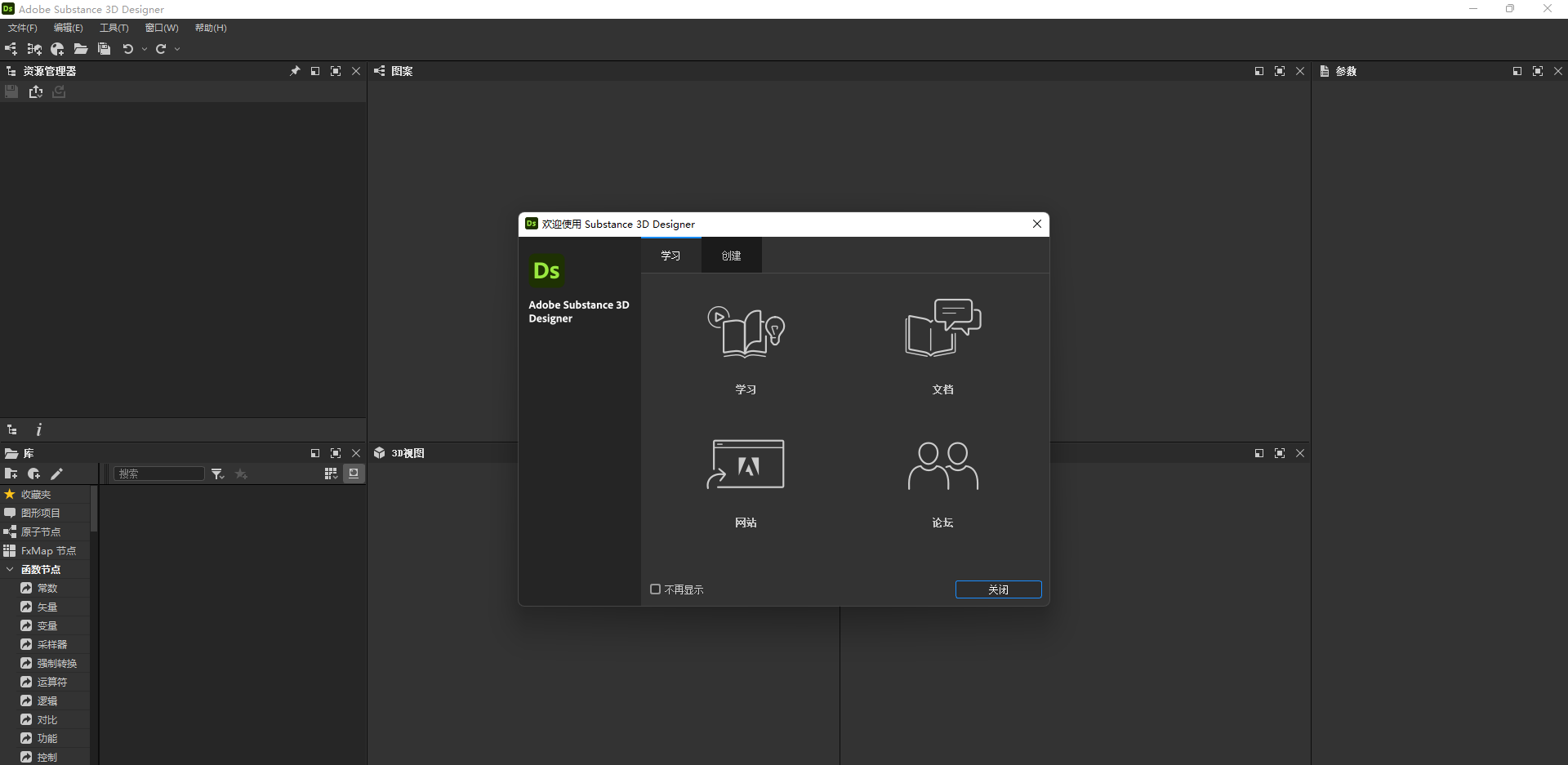This screenshot has height=765, width=1568.
Task: Open the thumbnail size grid dropdown
Action: (x=331, y=474)
